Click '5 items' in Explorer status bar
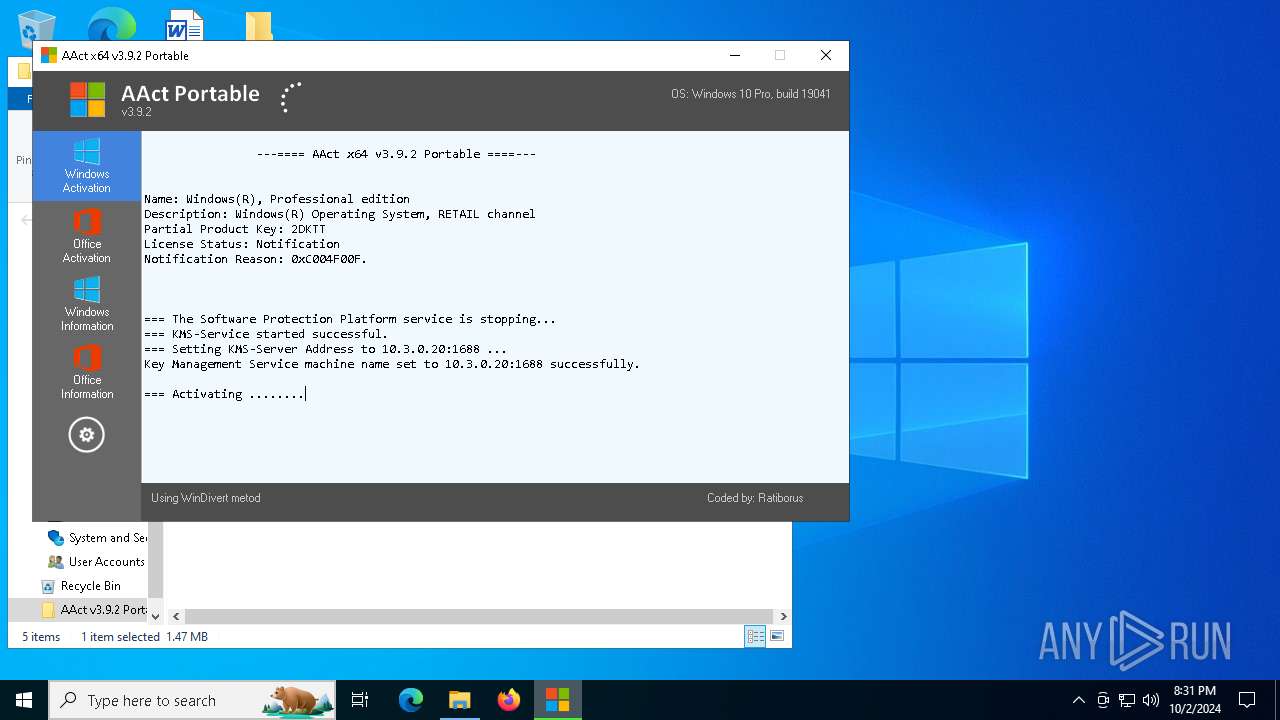Screen dimensions: 1280x720 (41, 637)
